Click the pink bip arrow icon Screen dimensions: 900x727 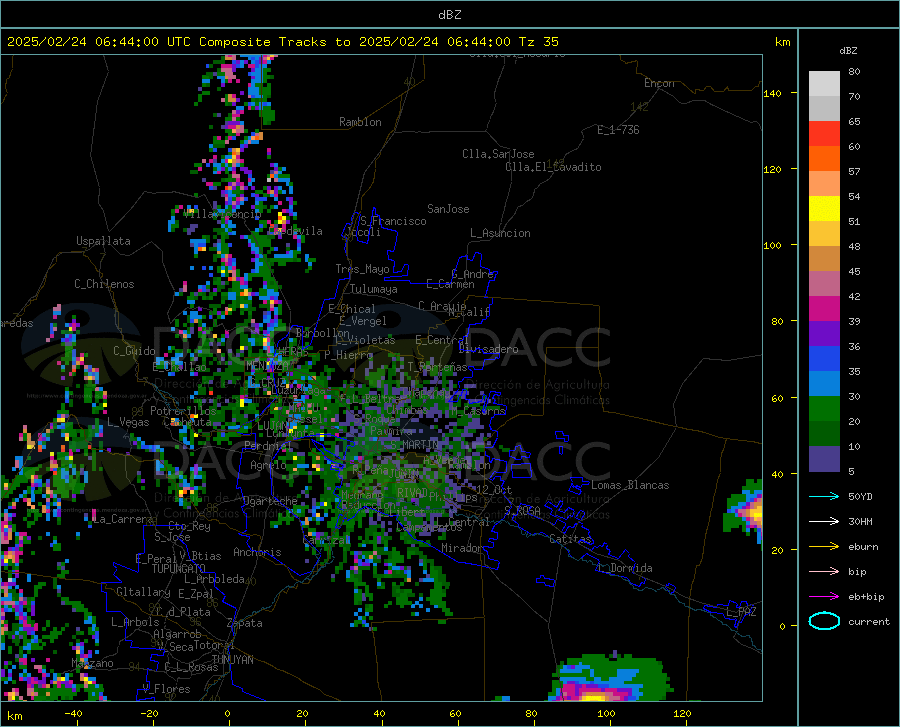(x=824, y=572)
